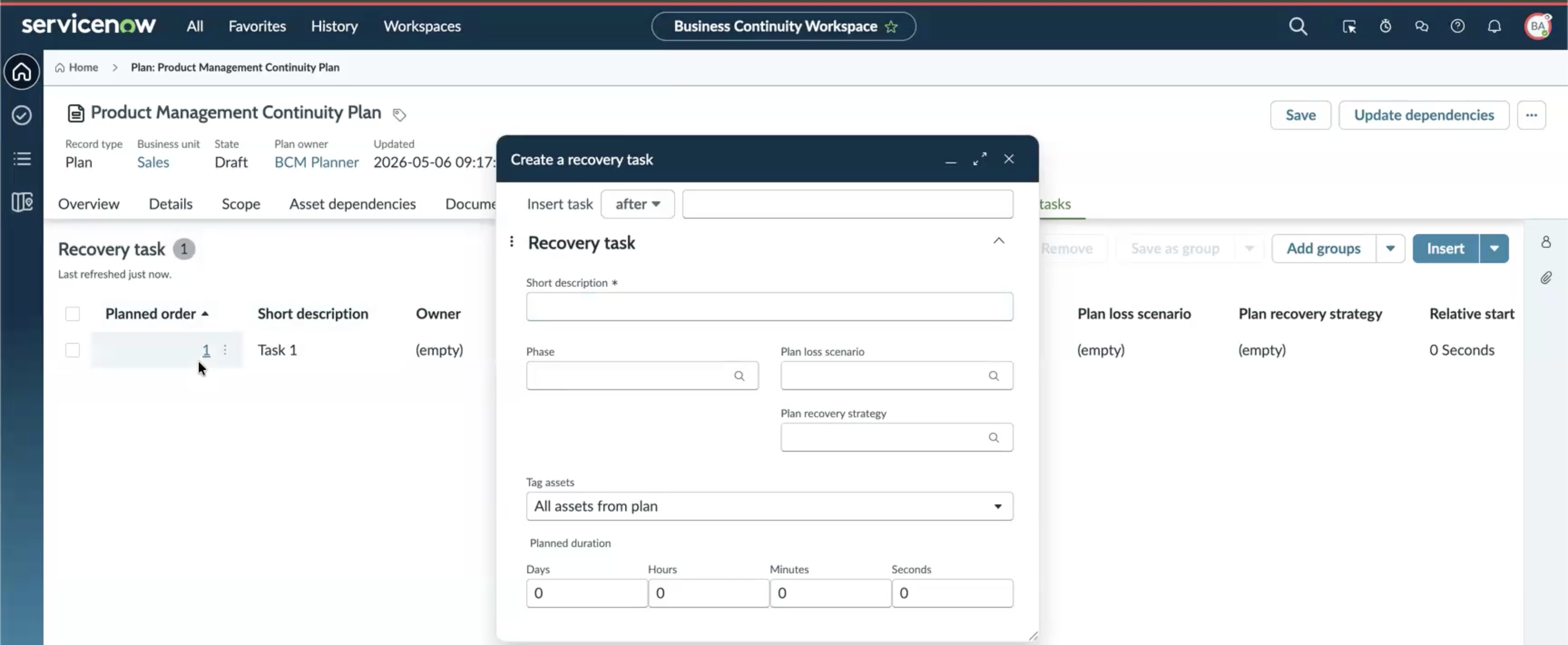Image resolution: width=1568 pixels, height=645 pixels.
Task: Click the Short description column header
Action: click(313, 314)
